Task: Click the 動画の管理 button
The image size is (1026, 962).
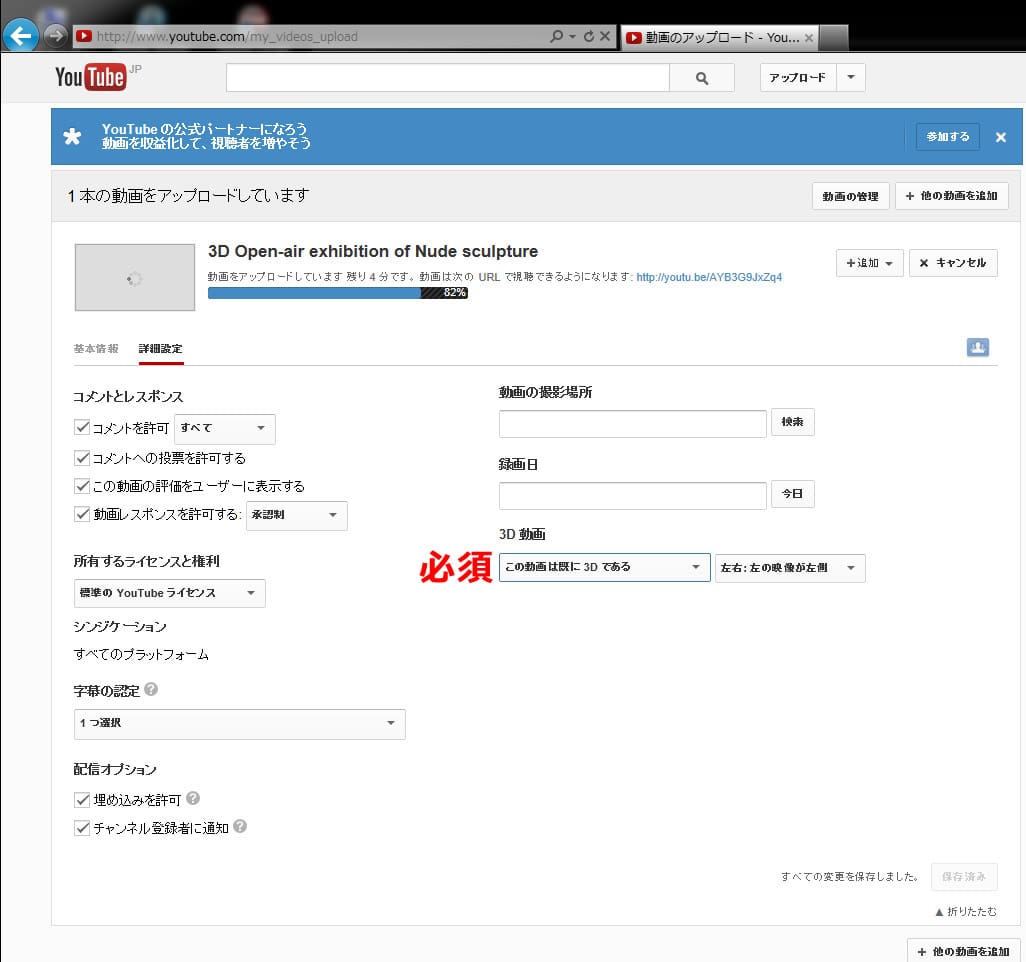Action: point(849,196)
